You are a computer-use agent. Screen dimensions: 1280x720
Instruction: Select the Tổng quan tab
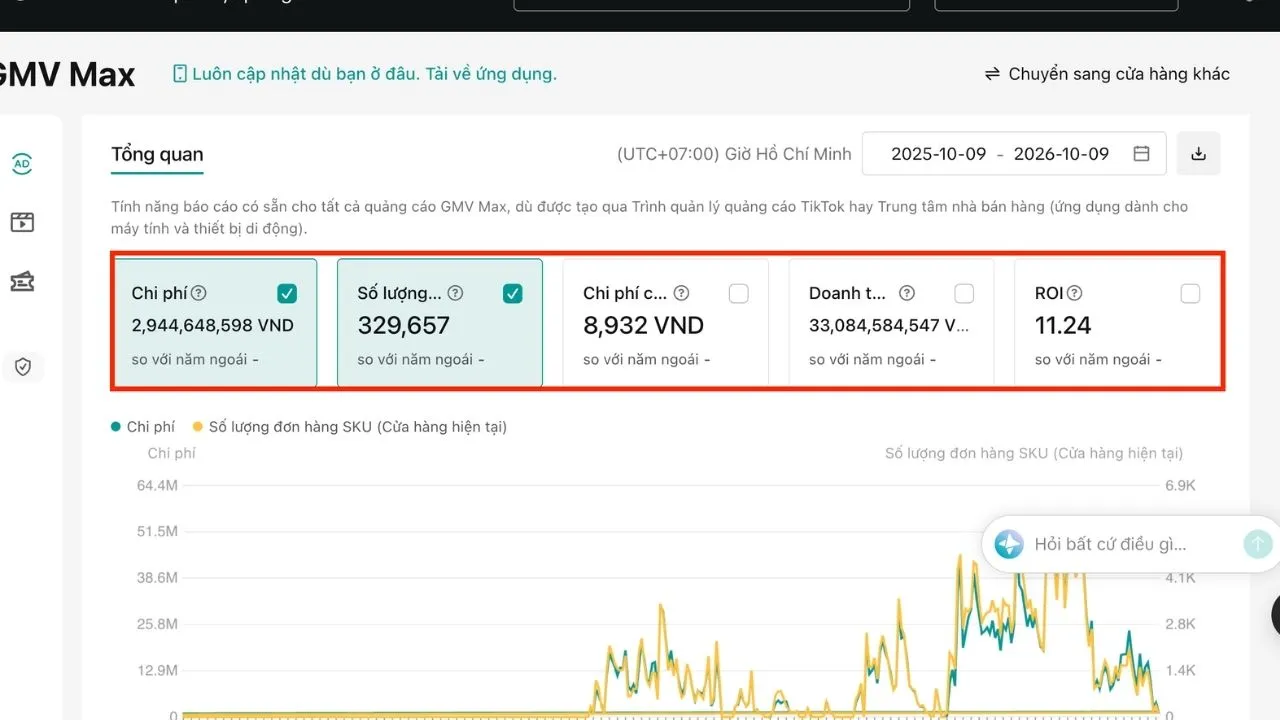tap(157, 154)
